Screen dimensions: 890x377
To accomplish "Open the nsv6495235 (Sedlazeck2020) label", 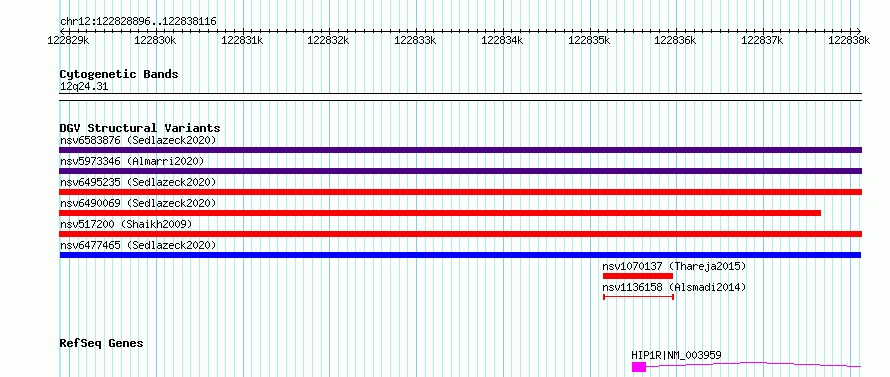I will pyautogui.click(x=138, y=182).
